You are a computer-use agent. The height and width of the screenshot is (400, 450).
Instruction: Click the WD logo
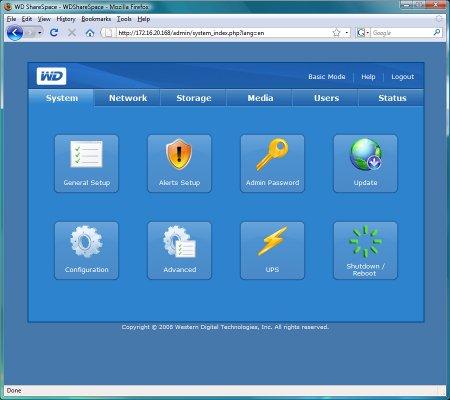[x=51, y=76]
